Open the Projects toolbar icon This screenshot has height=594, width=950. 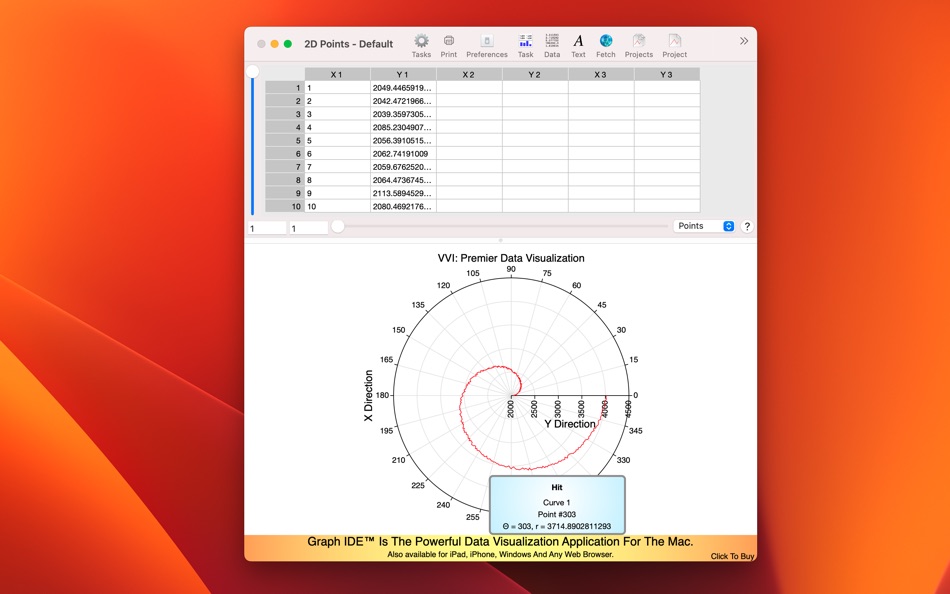639,41
